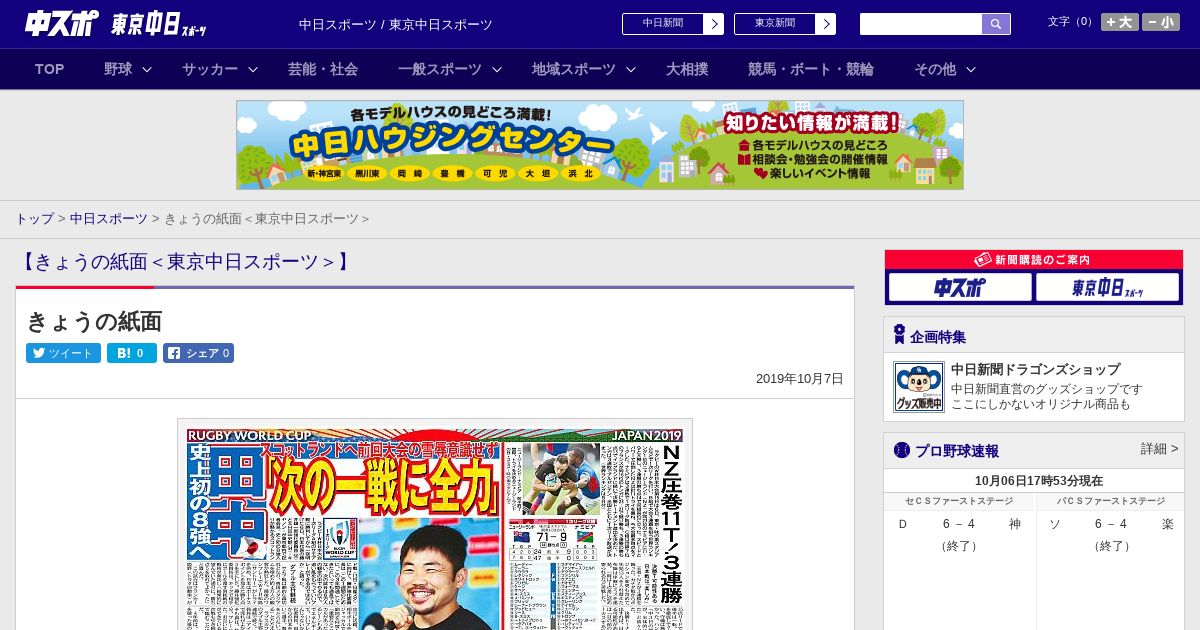
Task: Decrease text size with －小 button
Action: click(x=1161, y=22)
